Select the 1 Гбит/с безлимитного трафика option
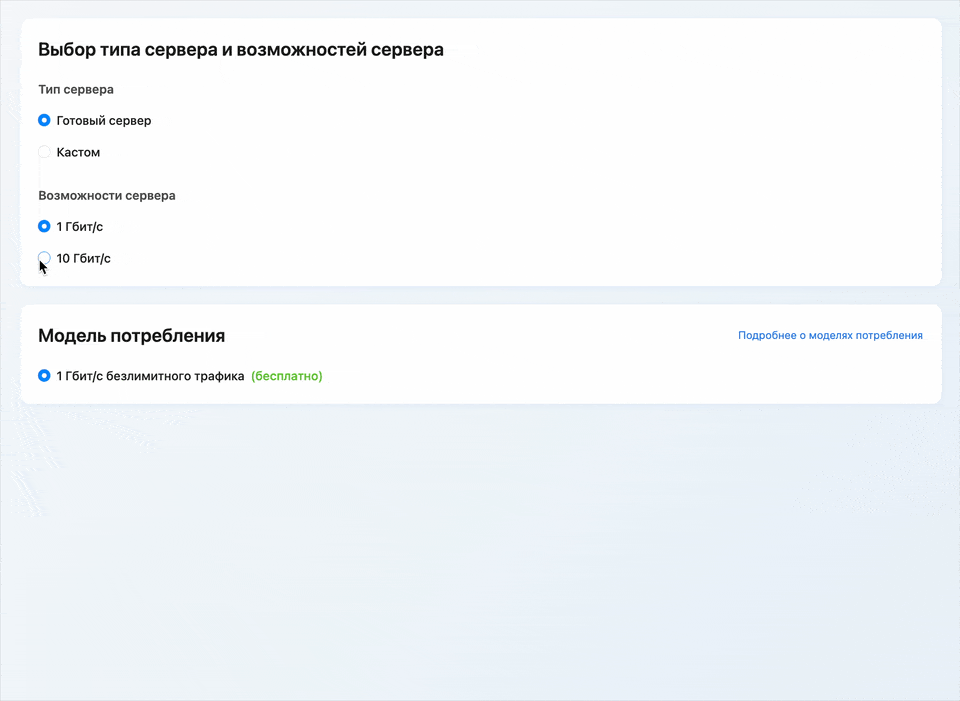Screen dimensions: 960x701 [x=44, y=376]
